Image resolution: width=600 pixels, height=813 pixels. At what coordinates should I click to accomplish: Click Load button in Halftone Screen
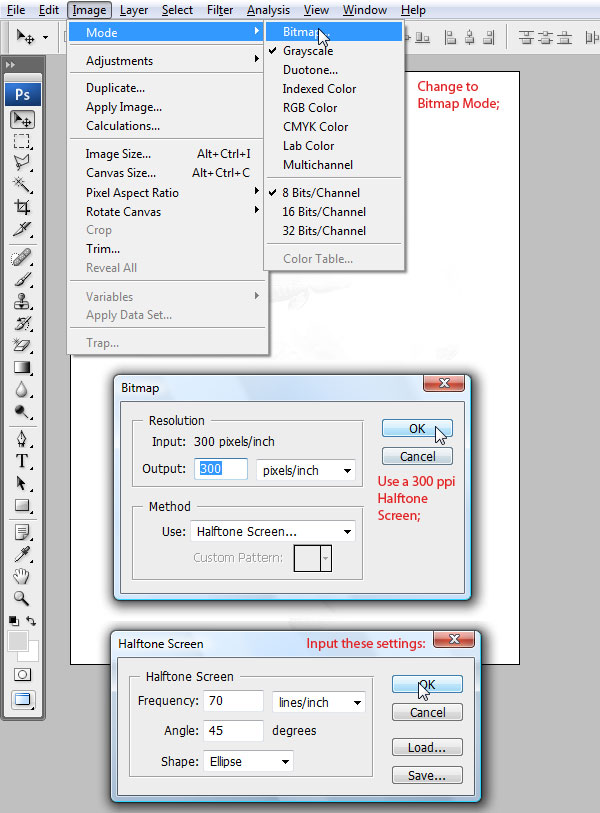coord(427,747)
